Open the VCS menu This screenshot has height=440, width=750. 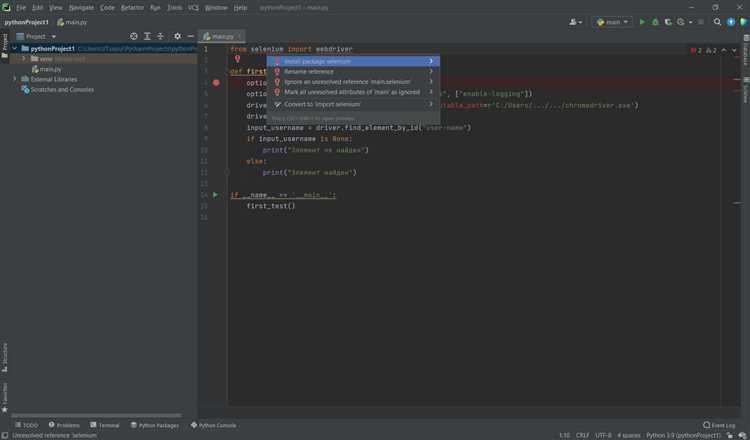pos(193,8)
